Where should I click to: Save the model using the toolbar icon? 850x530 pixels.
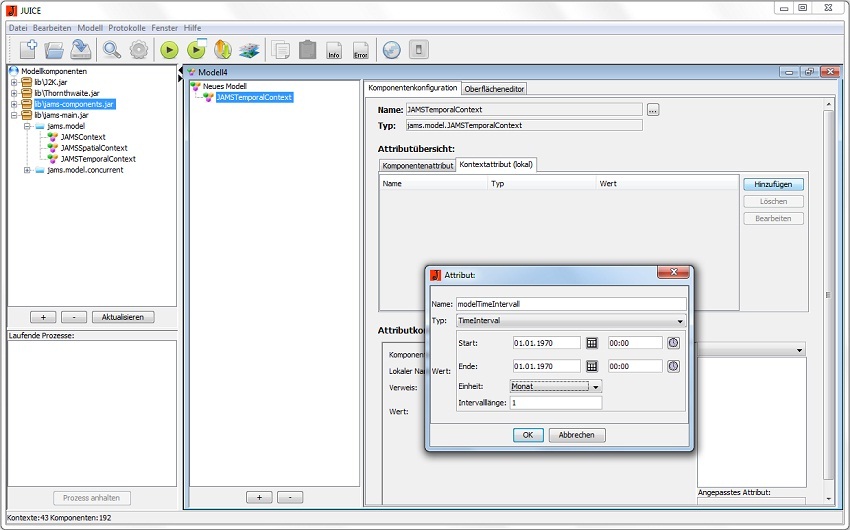tap(81, 49)
